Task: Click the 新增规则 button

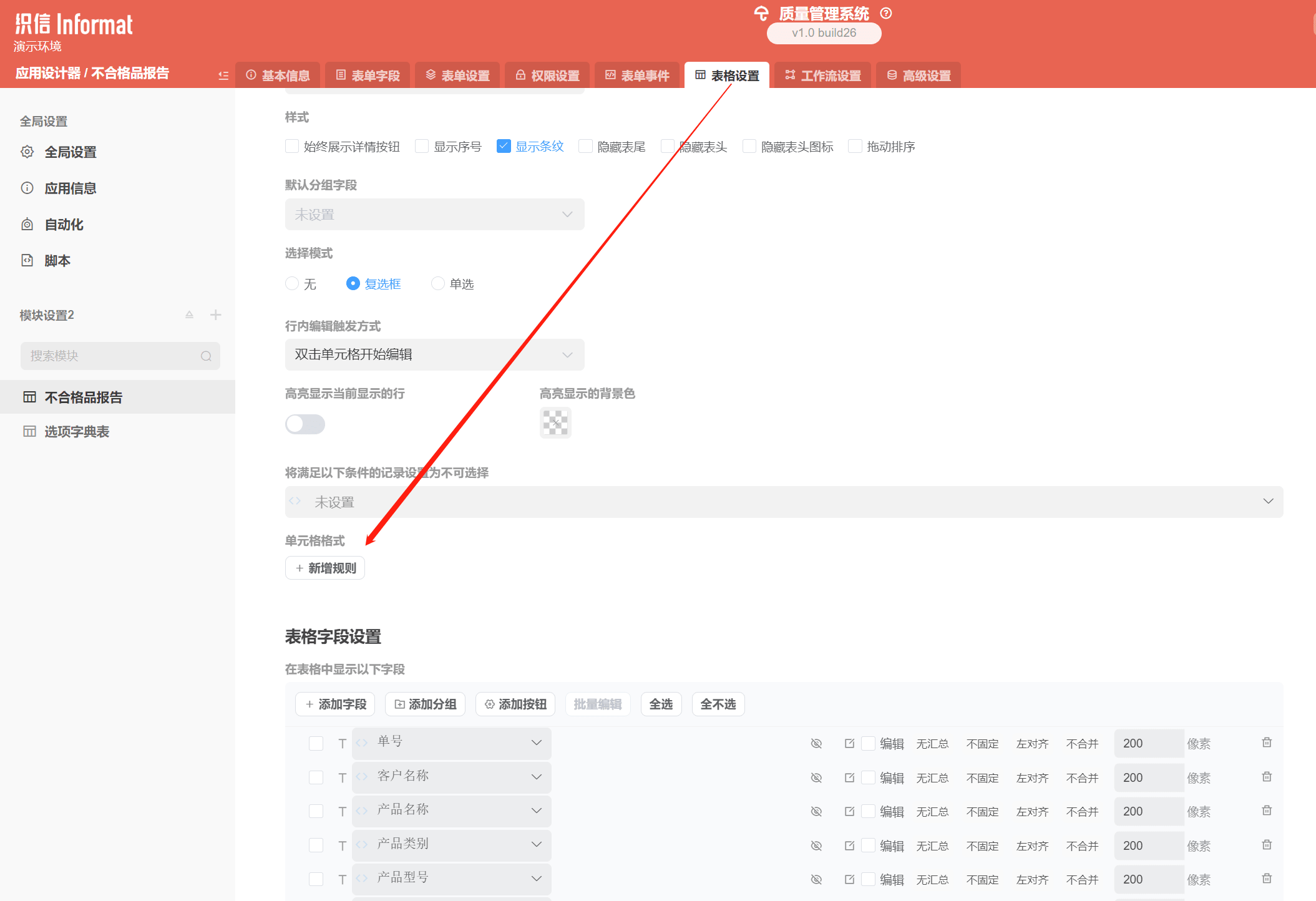Action: point(325,568)
